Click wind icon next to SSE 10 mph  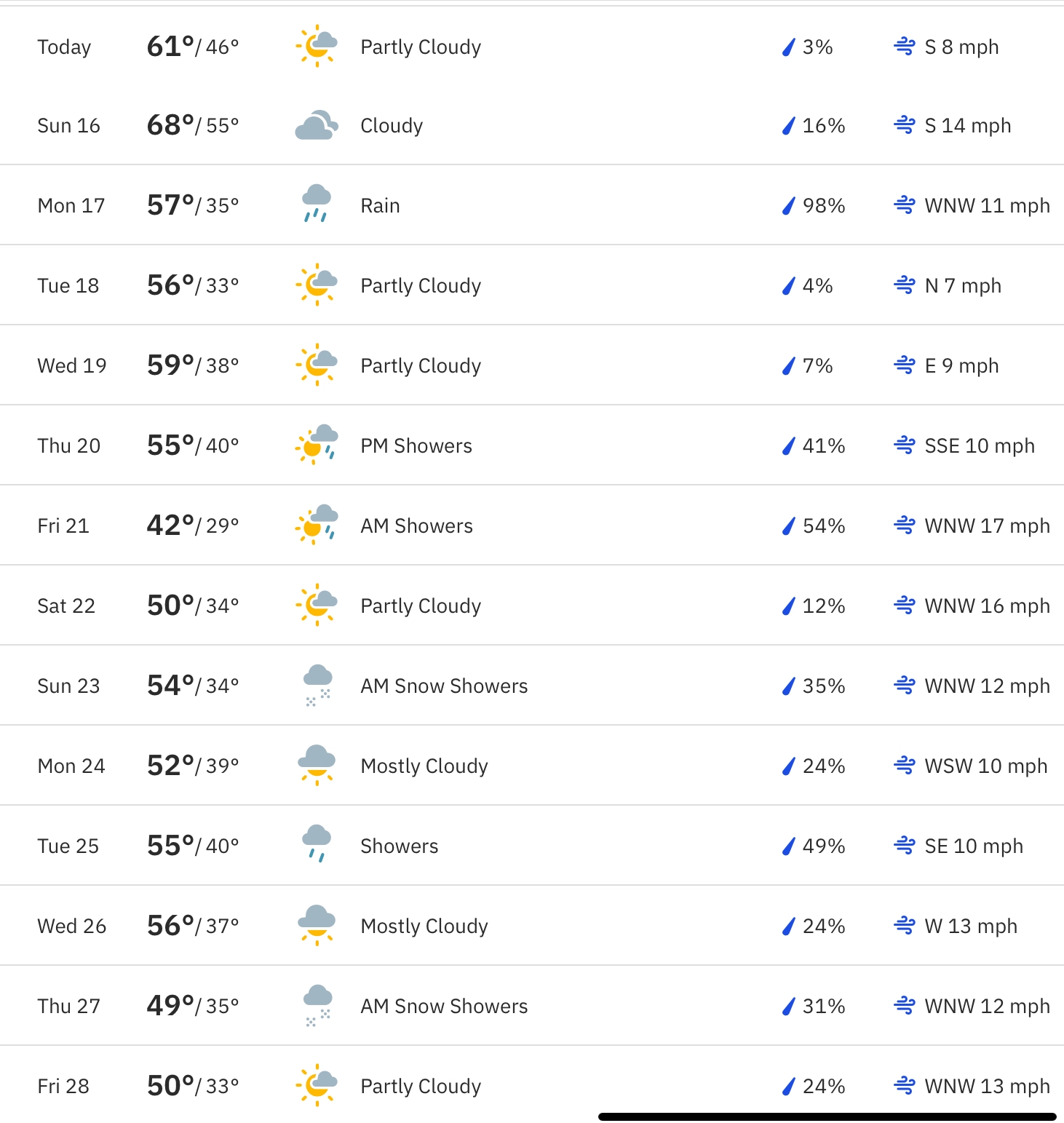904,445
